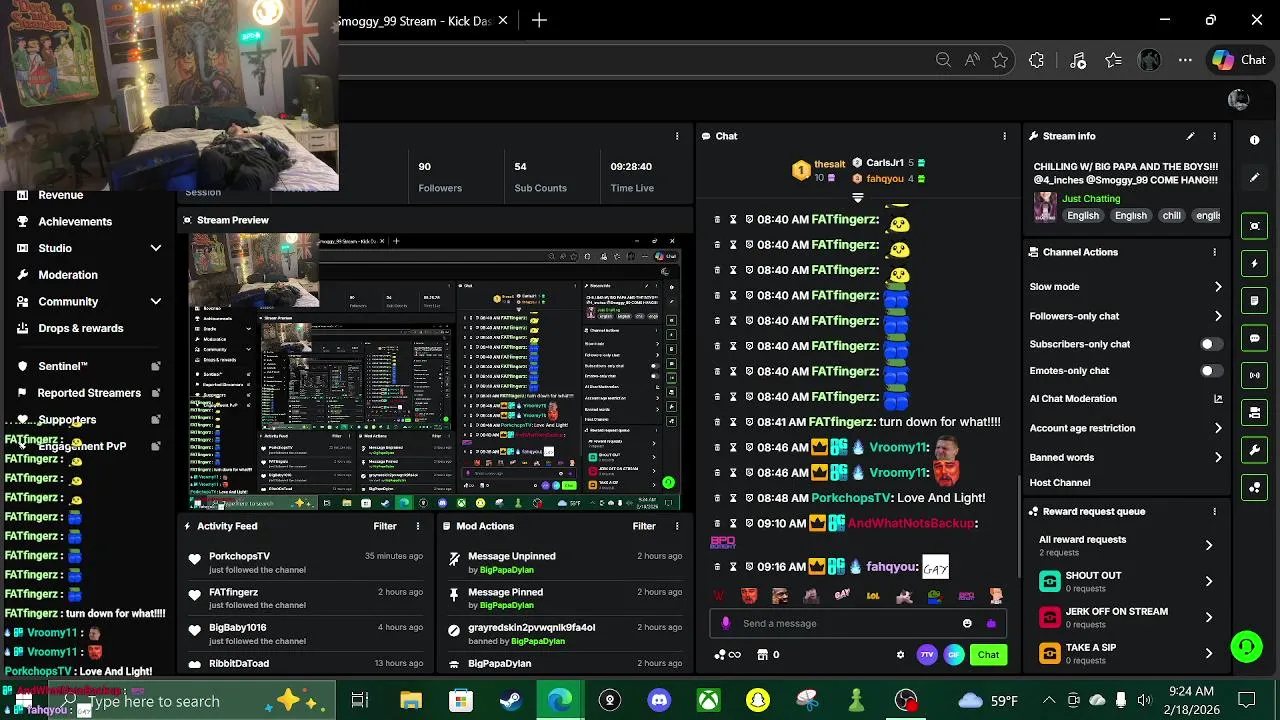Image resolution: width=1280 pixels, height=720 pixels.
Task: Open chat settings gear icon
Action: [x=900, y=655]
